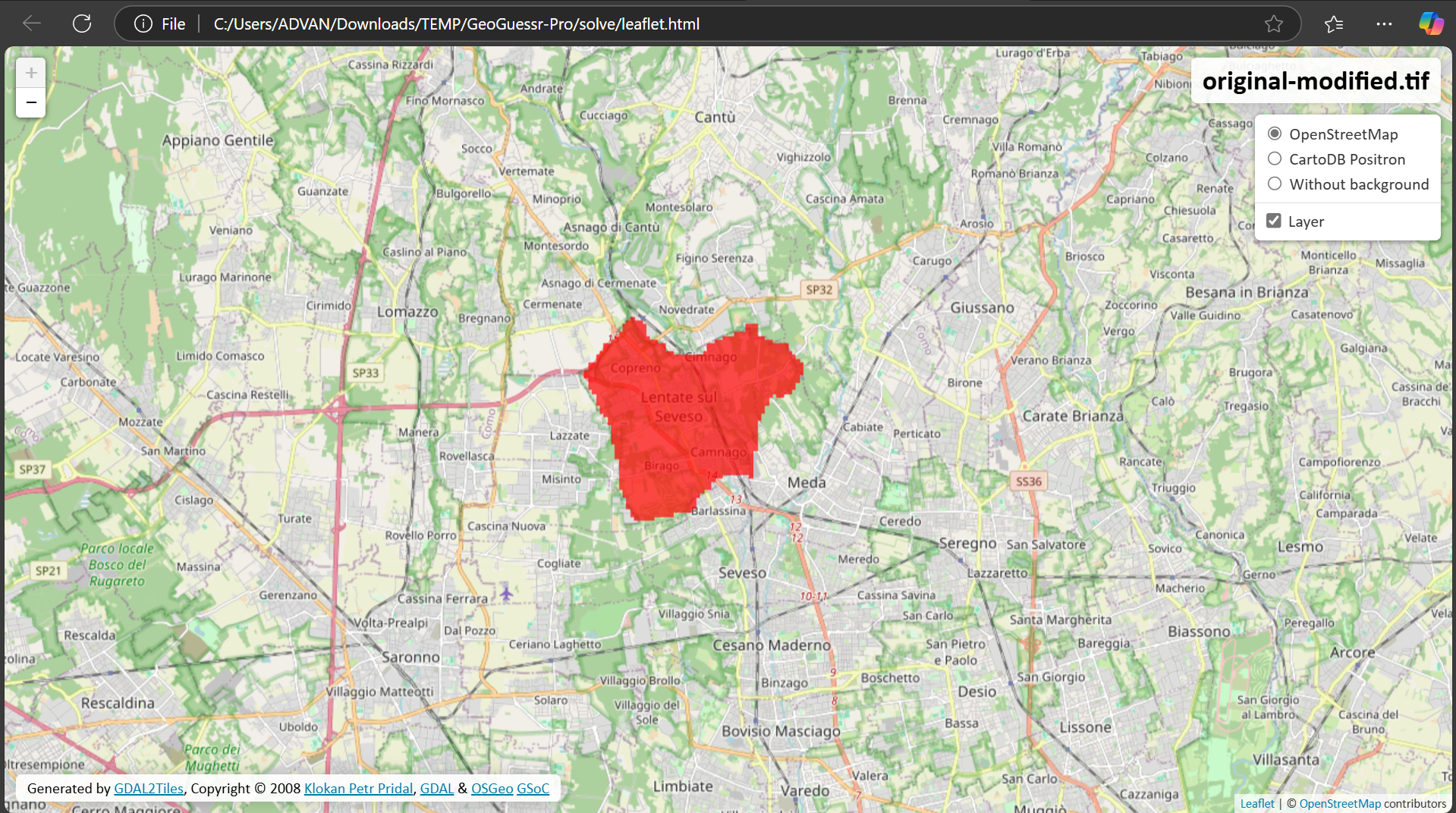Open OpenStreetMap contributors link
This screenshot has width=1456, height=813.
pyautogui.click(x=1339, y=803)
